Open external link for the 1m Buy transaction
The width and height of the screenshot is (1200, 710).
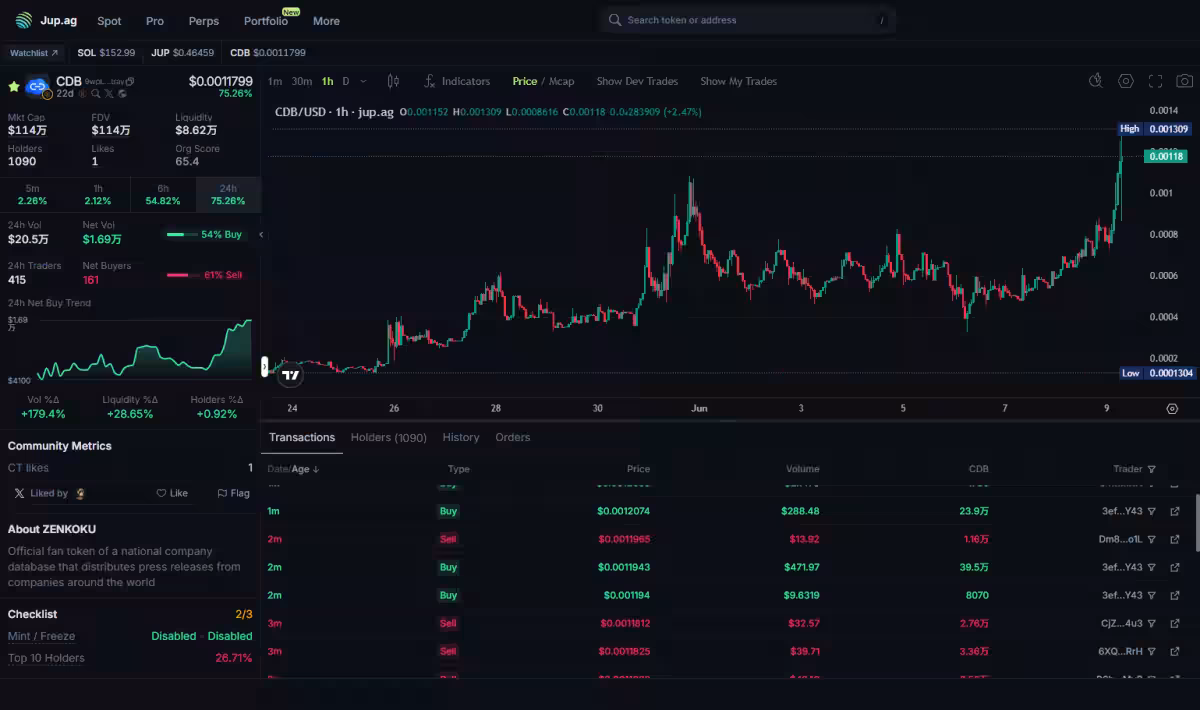click(x=1175, y=511)
